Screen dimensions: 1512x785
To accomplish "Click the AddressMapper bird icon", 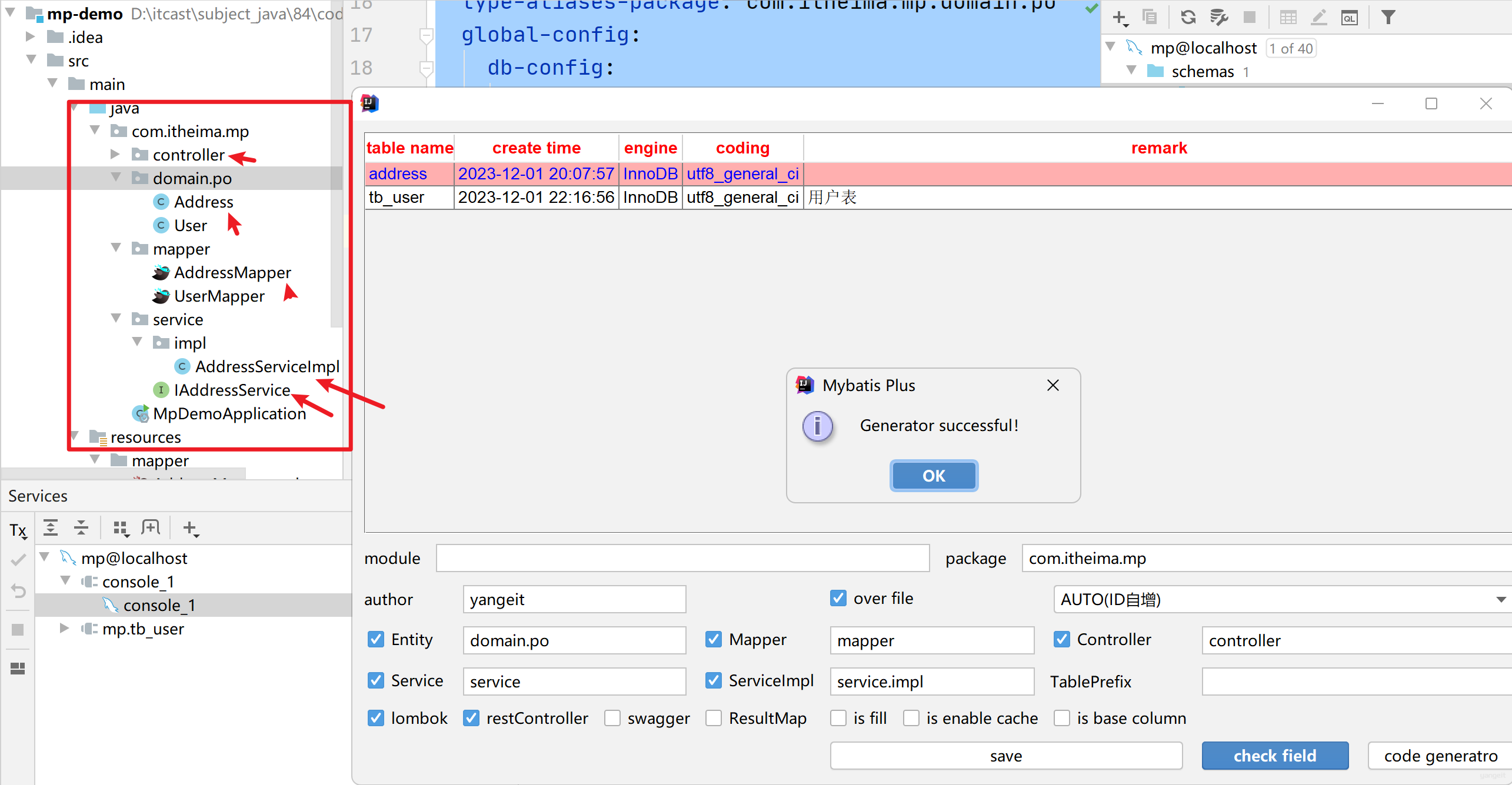I will pyautogui.click(x=161, y=272).
